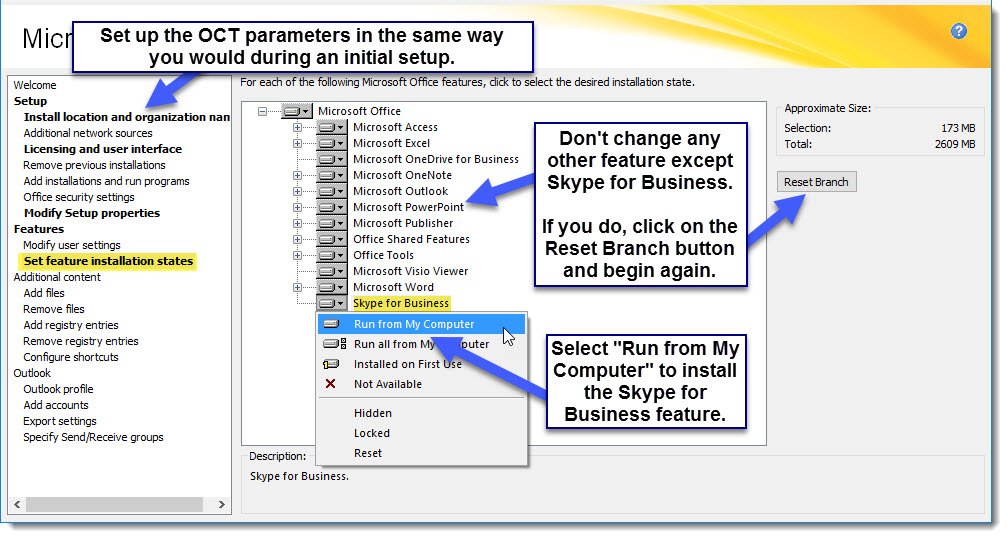Open install state dropdown for Microsoft OneNote
The width and height of the screenshot is (1007, 538).
[331, 175]
